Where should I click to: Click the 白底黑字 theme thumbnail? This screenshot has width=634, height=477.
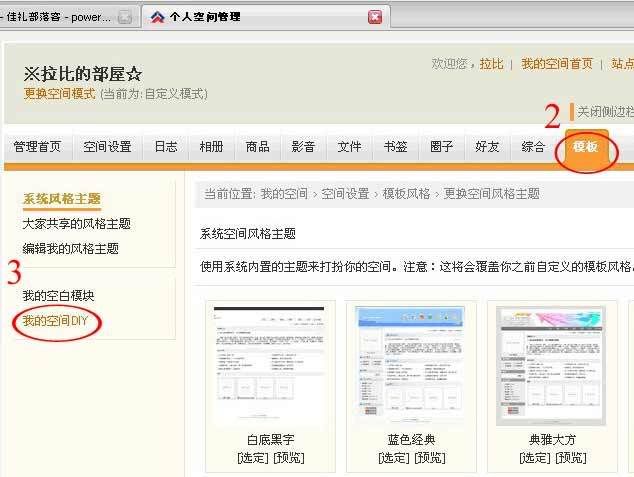(270, 366)
